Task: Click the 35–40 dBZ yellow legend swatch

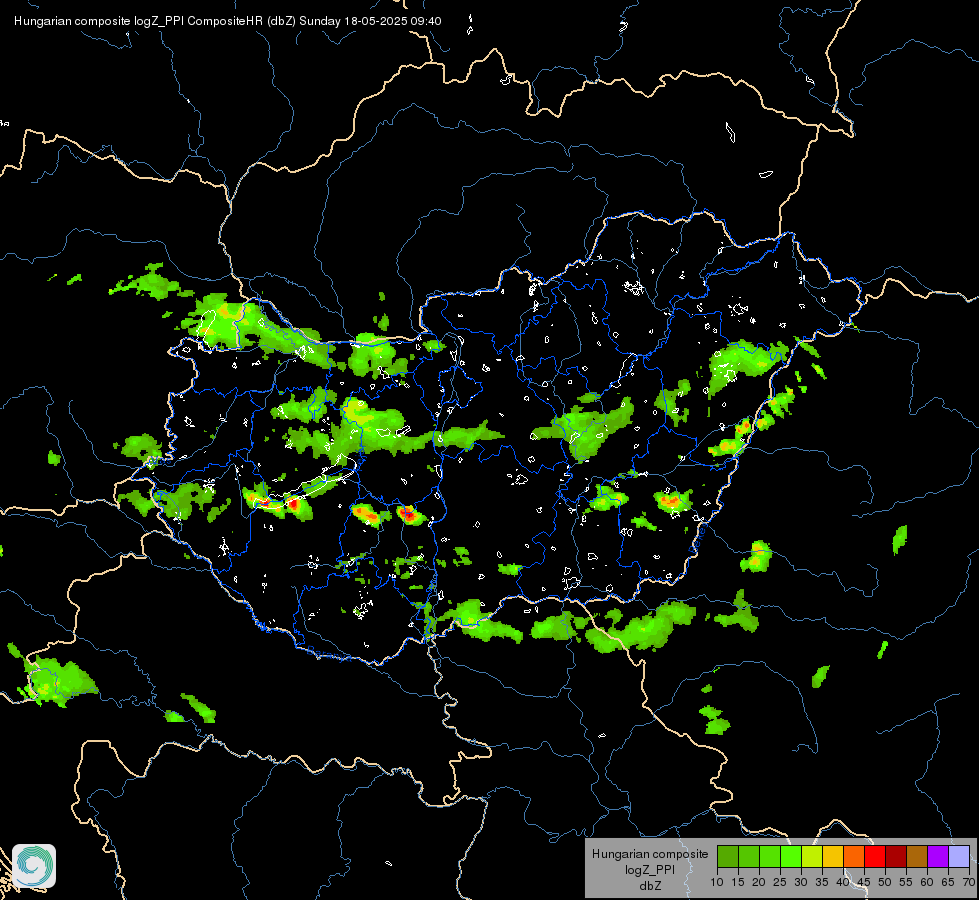Action: (x=833, y=856)
